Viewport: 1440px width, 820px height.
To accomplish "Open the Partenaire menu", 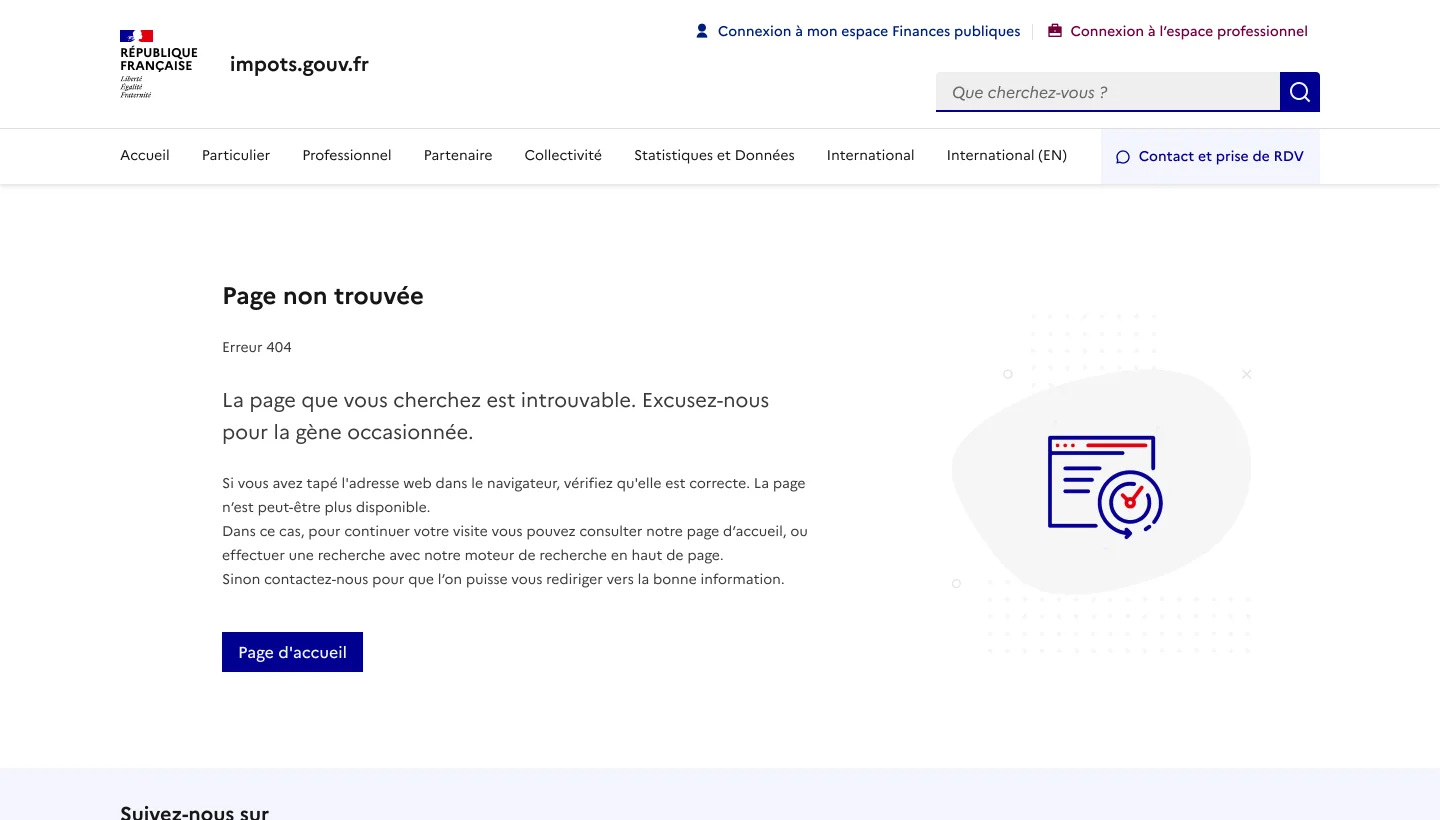I will click(x=458, y=156).
